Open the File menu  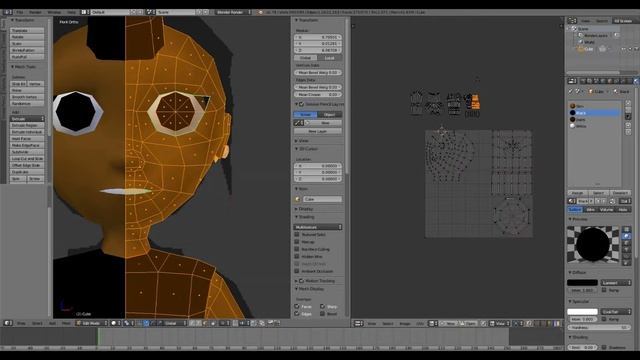click(x=20, y=12)
